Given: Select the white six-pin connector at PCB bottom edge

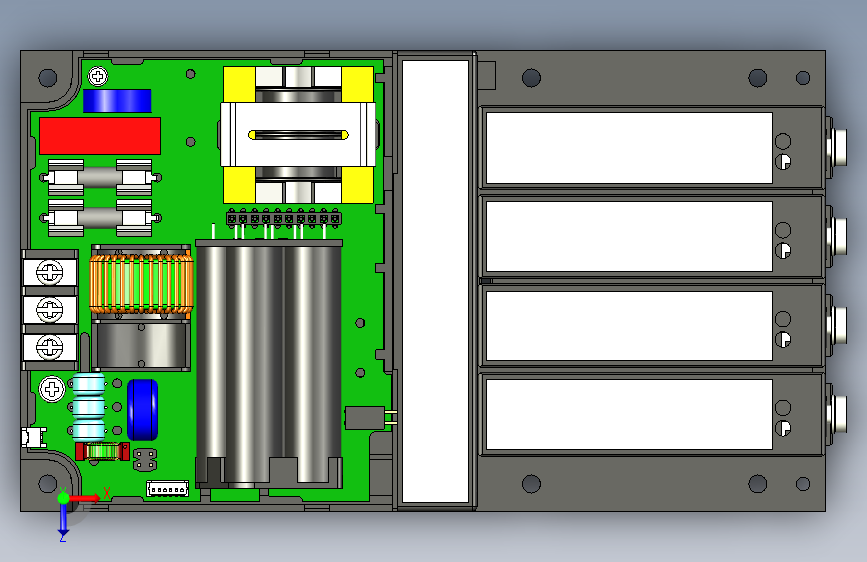Looking at the screenshot, I should click(x=168, y=489).
